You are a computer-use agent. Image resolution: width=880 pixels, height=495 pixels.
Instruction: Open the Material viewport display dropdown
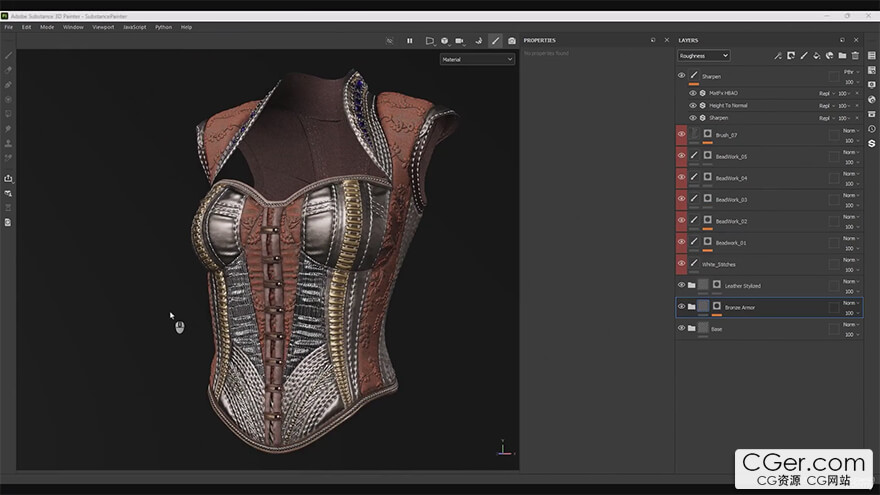[x=477, y=59]
